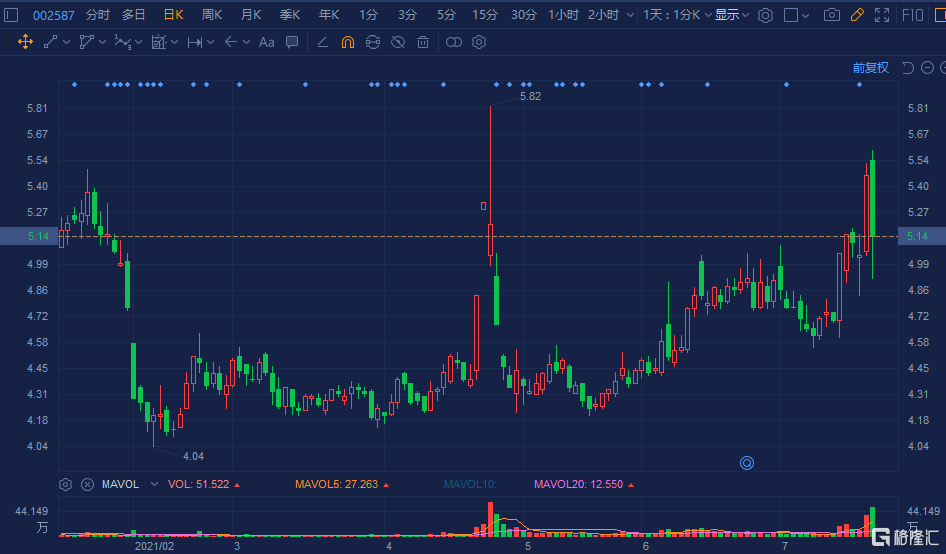Select the 1分 interval
946x554 pixels.
[369, 14]
